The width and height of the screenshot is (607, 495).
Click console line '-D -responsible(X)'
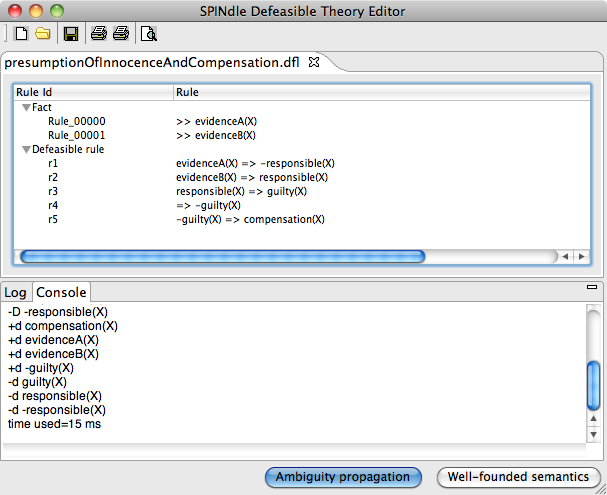point(58,312)
